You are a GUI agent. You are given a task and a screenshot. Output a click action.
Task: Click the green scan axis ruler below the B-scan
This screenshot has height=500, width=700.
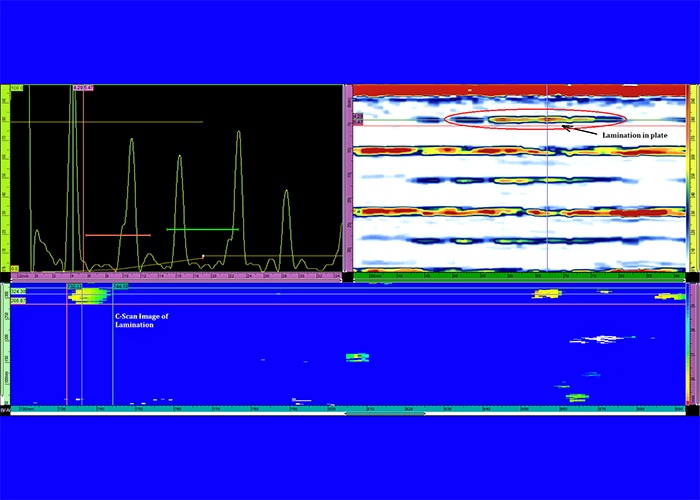[519, 276]
